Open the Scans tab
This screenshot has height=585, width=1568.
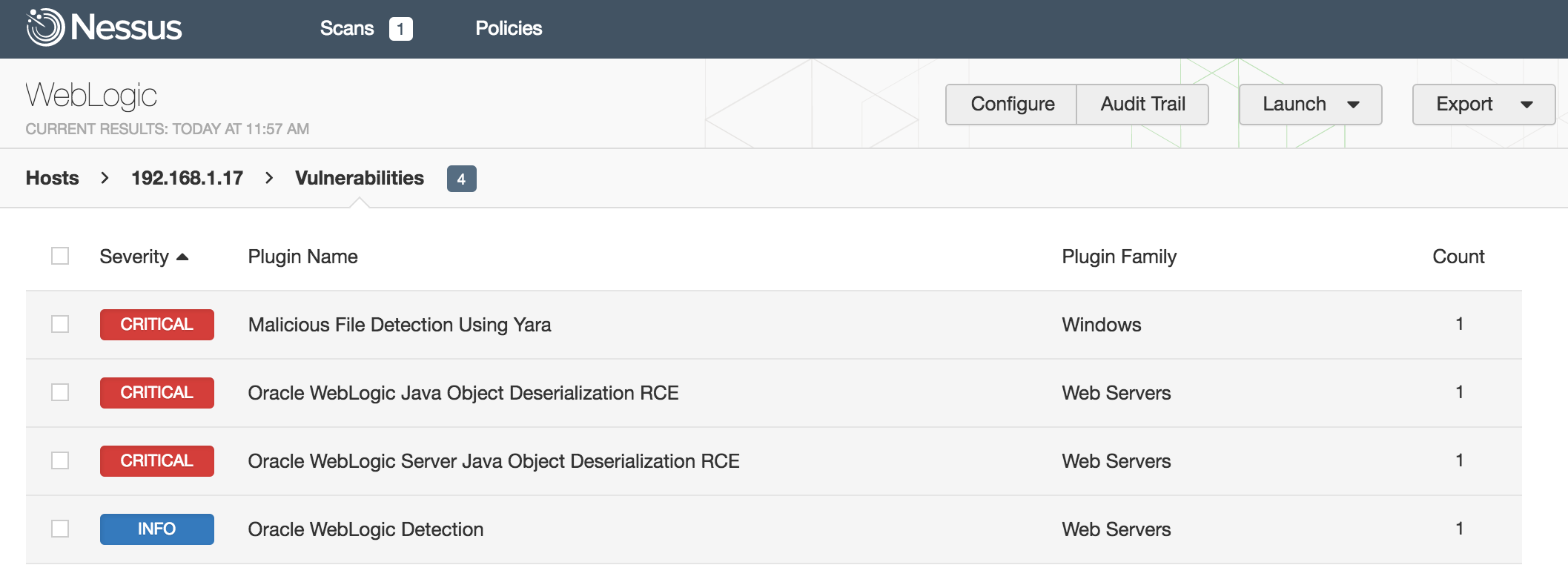(x=346, y=28)
